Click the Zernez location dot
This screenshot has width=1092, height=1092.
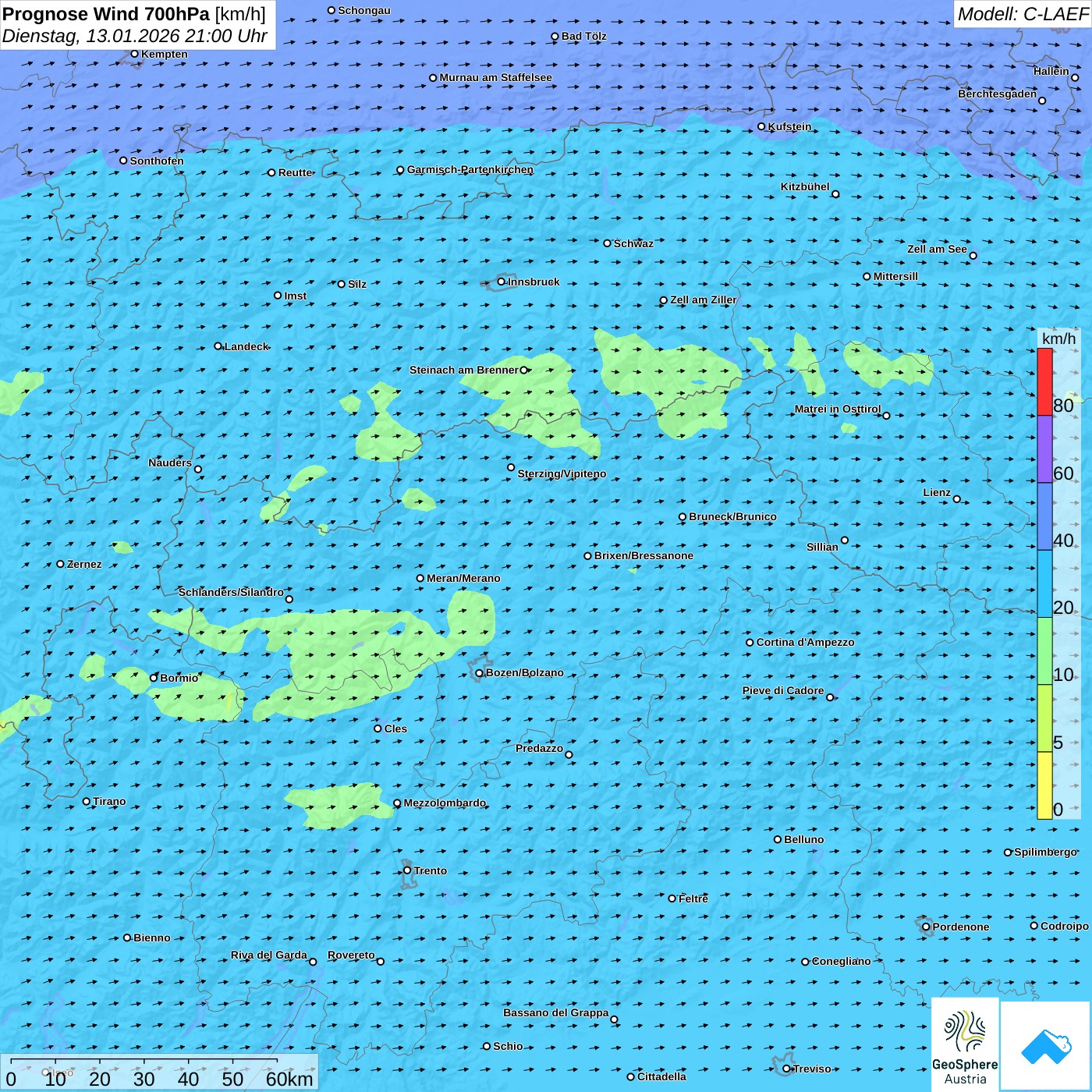click(60, 564)
